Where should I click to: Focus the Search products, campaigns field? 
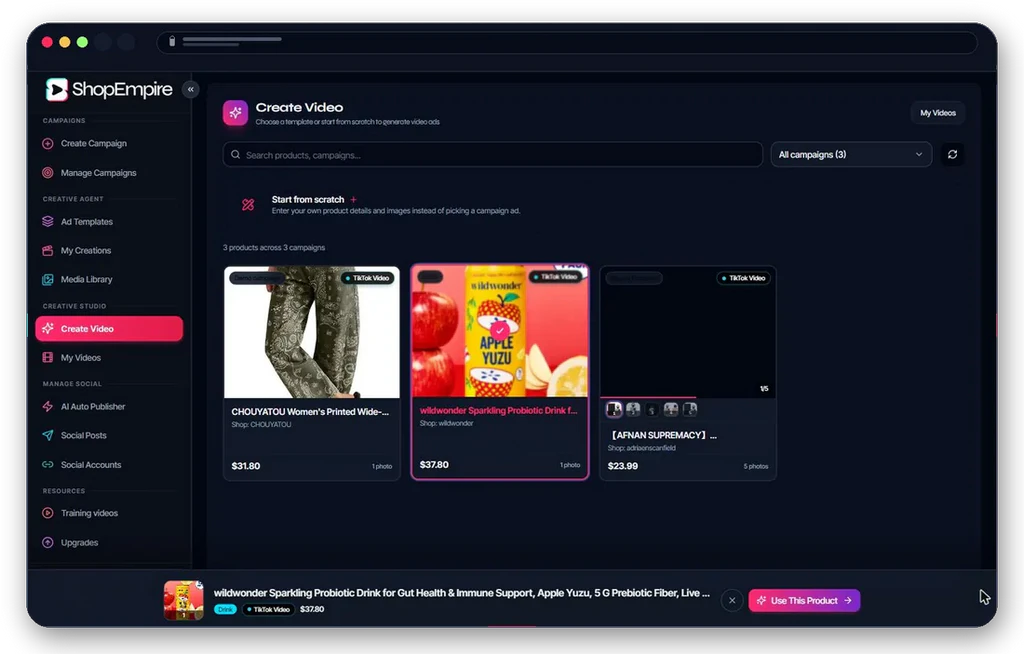pos(492,155)
